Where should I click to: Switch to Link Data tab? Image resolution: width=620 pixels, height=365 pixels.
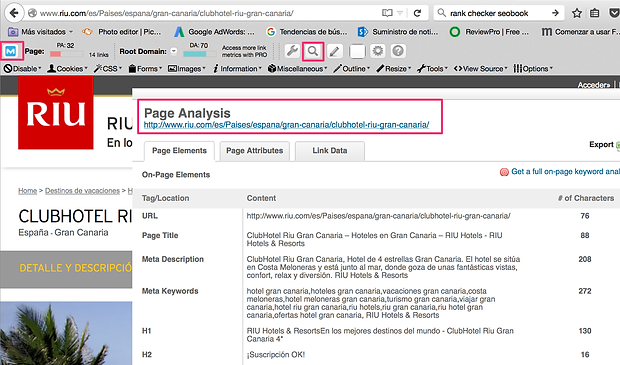330,151
